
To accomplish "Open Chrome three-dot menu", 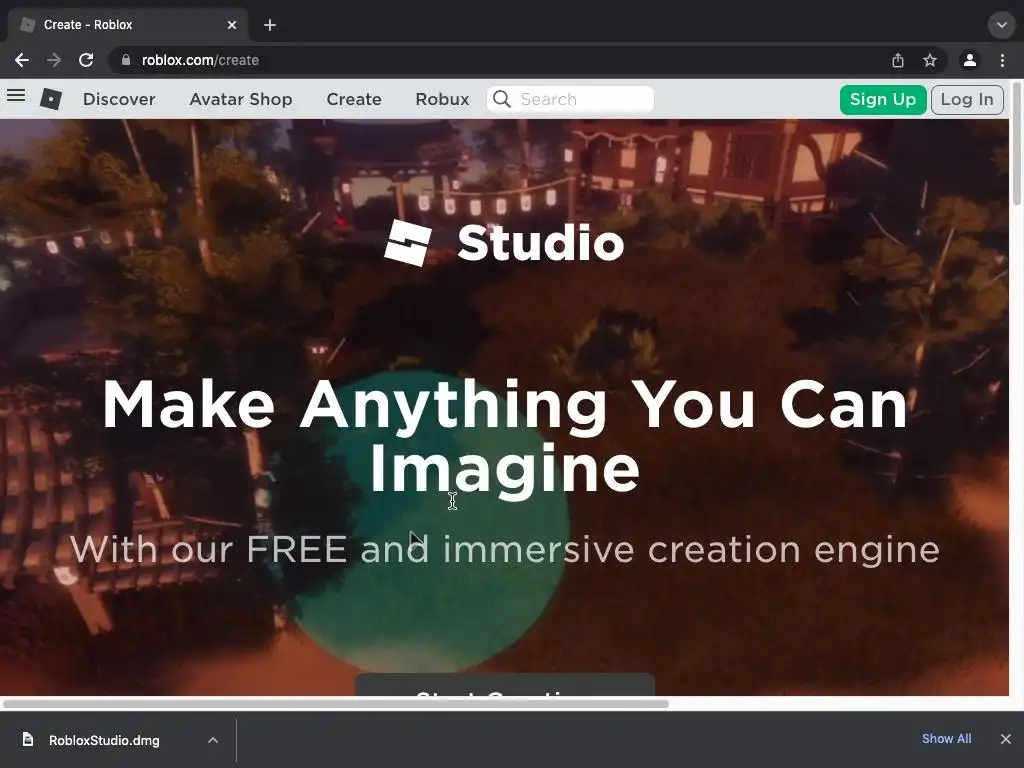I will point(1002,60).
